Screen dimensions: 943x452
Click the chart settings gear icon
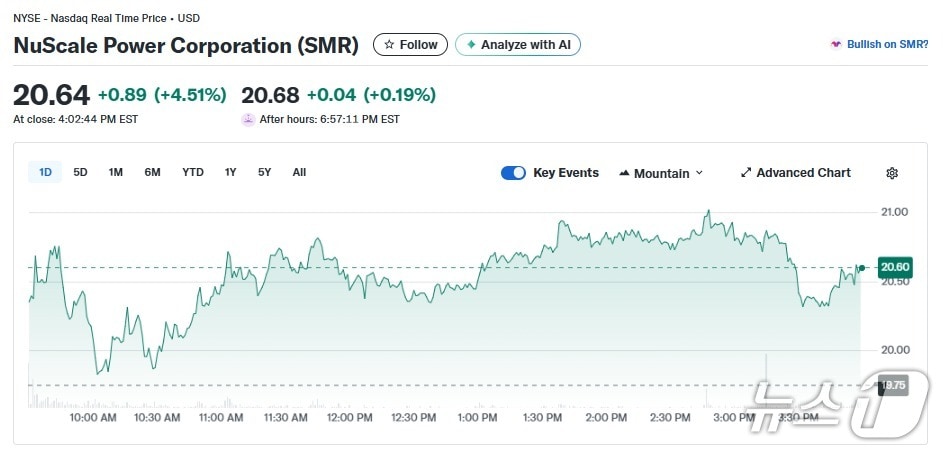pos(892,173)
